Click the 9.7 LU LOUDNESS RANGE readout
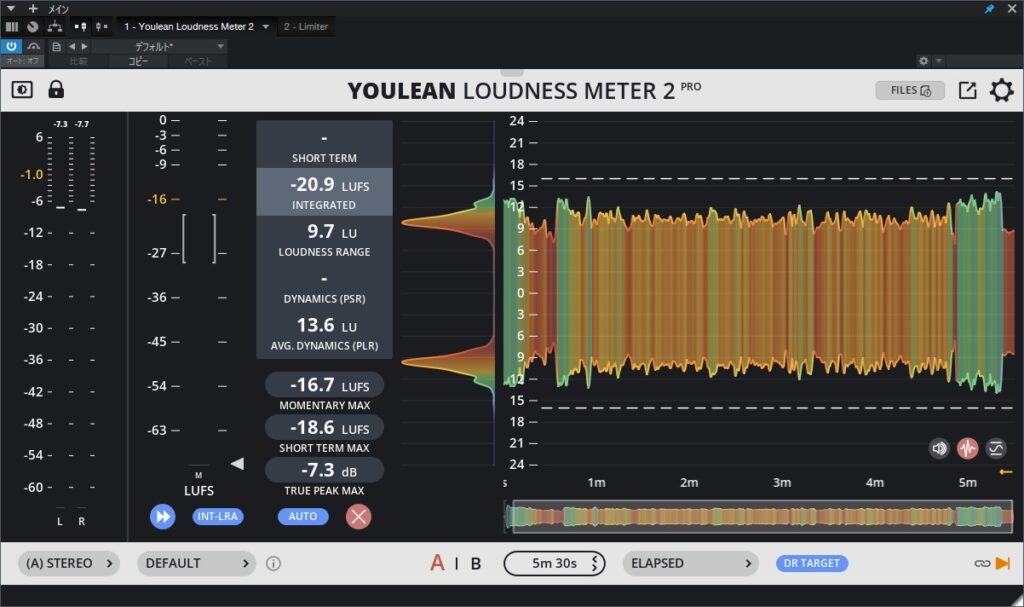Screen dimensions: 1024x607 point(324,239)
